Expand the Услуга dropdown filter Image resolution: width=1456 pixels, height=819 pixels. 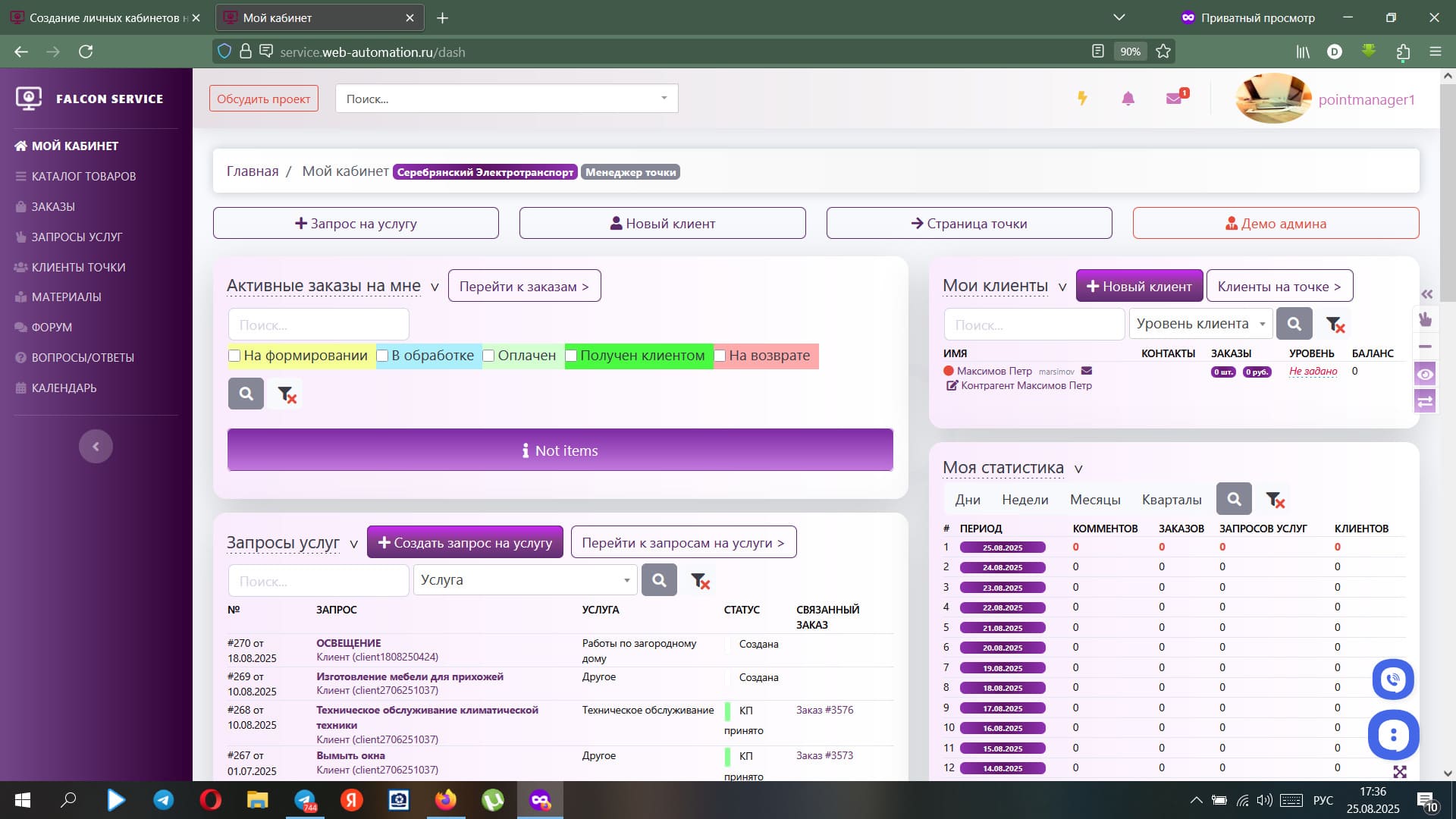[x=525, y=580]
